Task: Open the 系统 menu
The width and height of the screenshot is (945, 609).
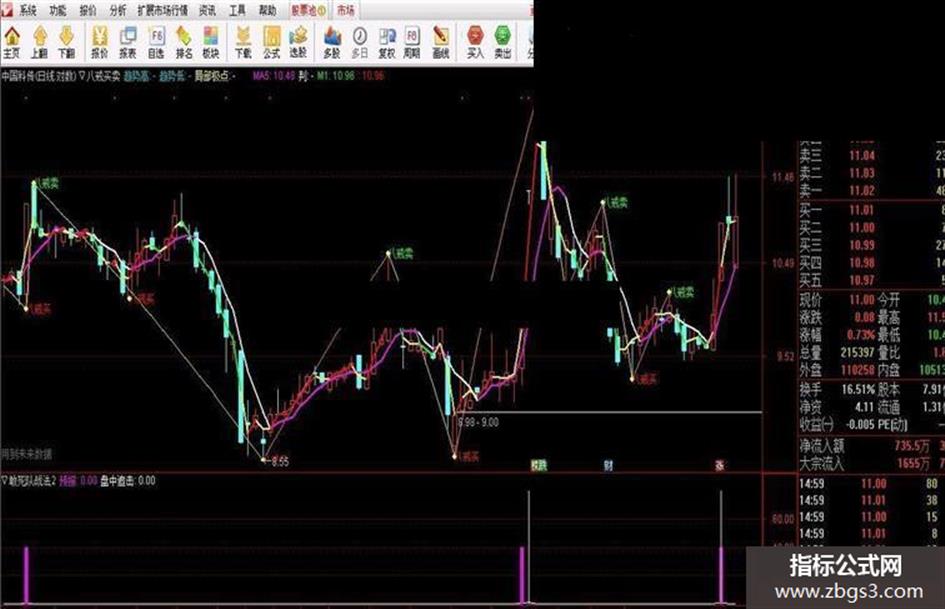Action: 28,10
